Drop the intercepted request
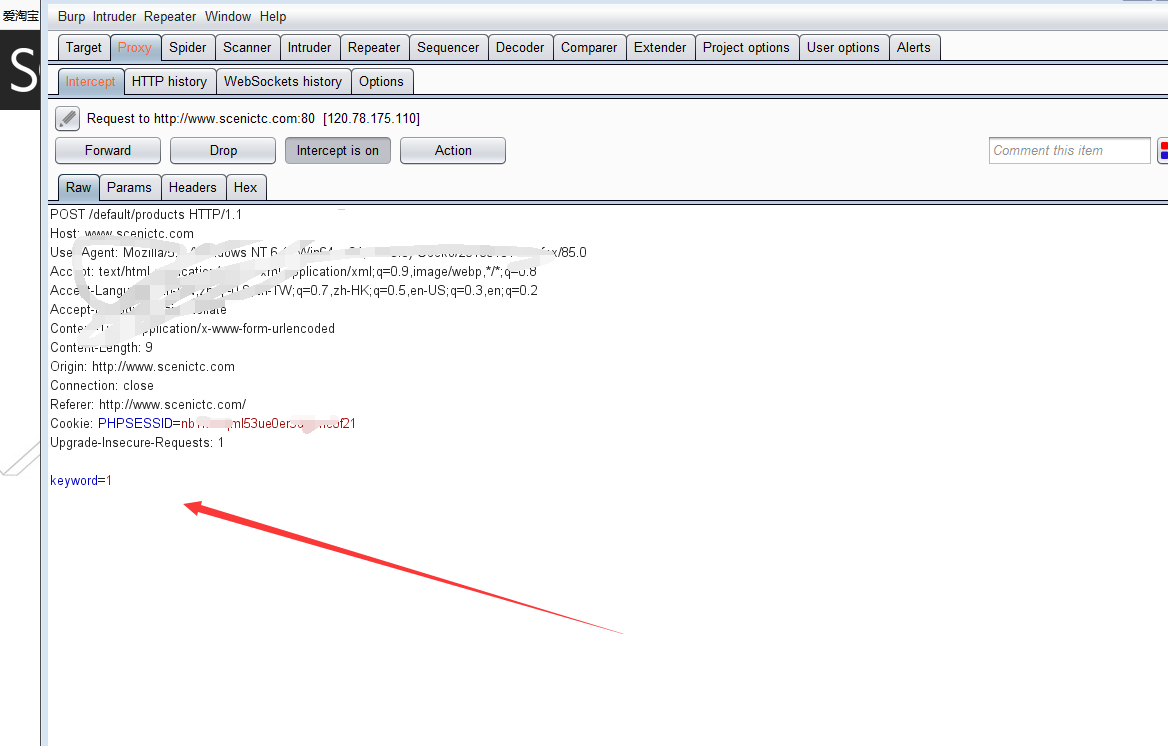1168x746 pixels. click(x=223, y=151)
